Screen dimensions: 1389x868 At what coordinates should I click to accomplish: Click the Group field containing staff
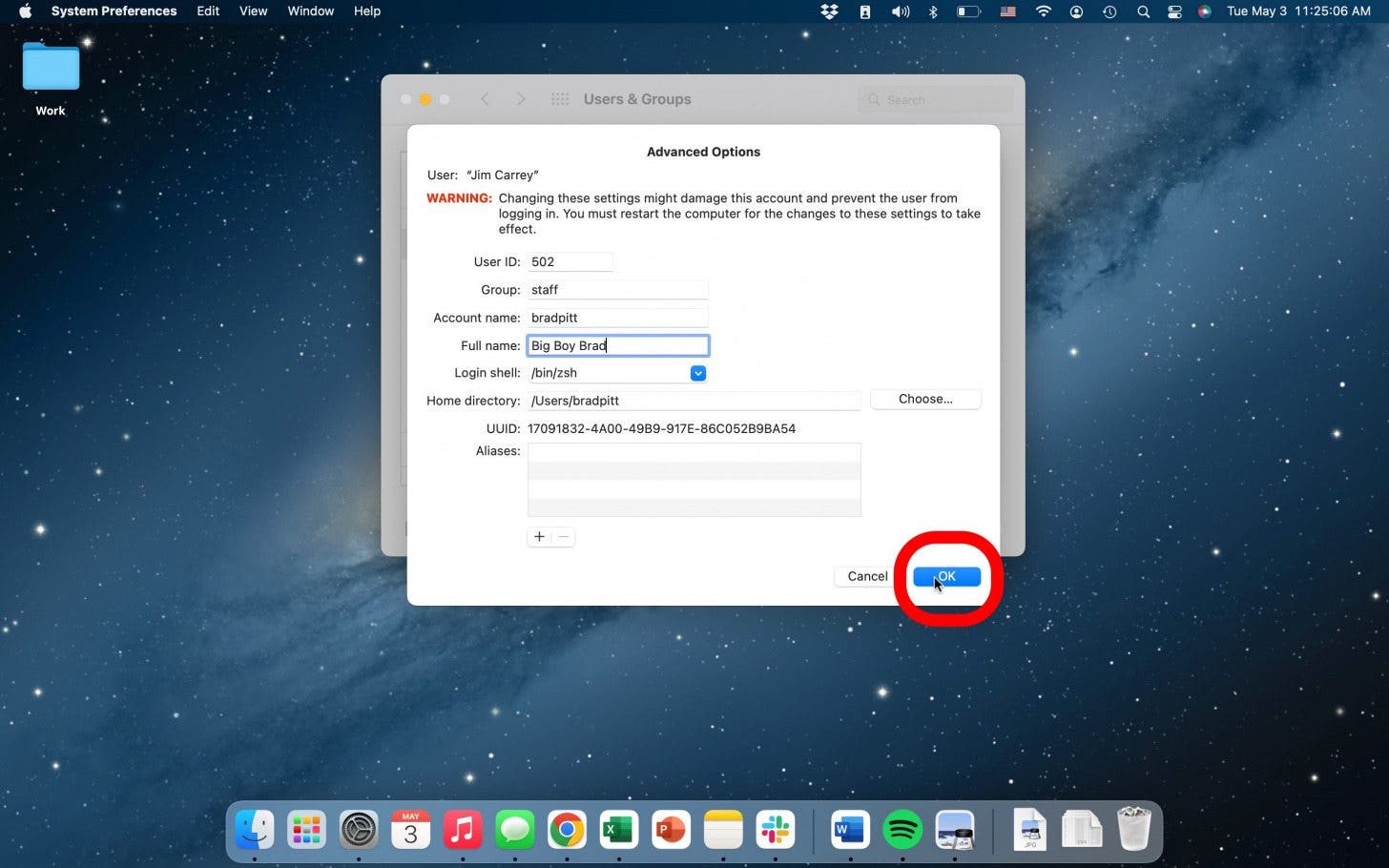617,290
